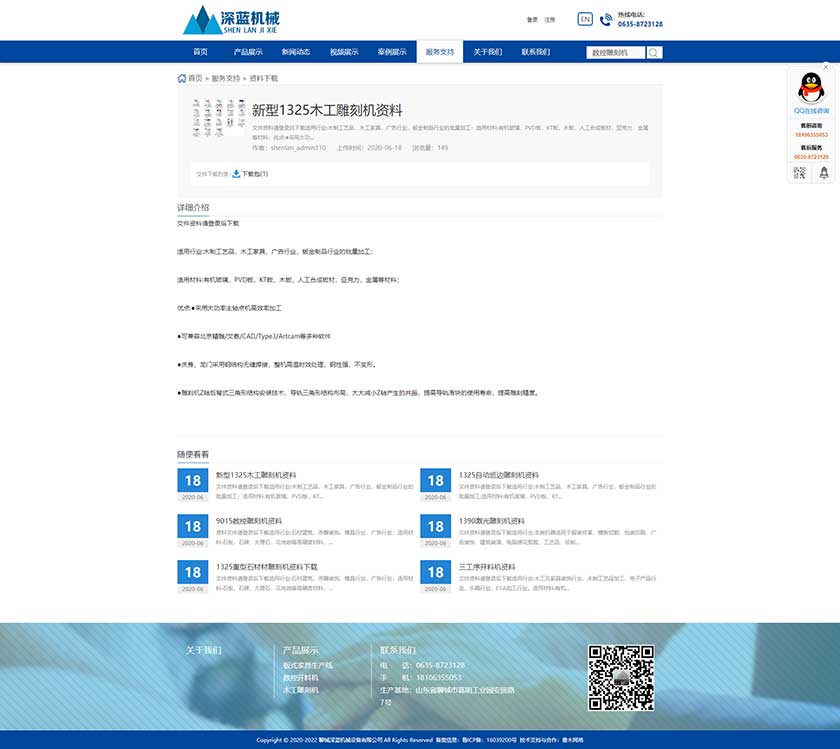Image resolution: width=840 pixels, height=749 pixels.
Task: Open 9015数控雕刻机资料 article
Action: (x=249, y=521)
